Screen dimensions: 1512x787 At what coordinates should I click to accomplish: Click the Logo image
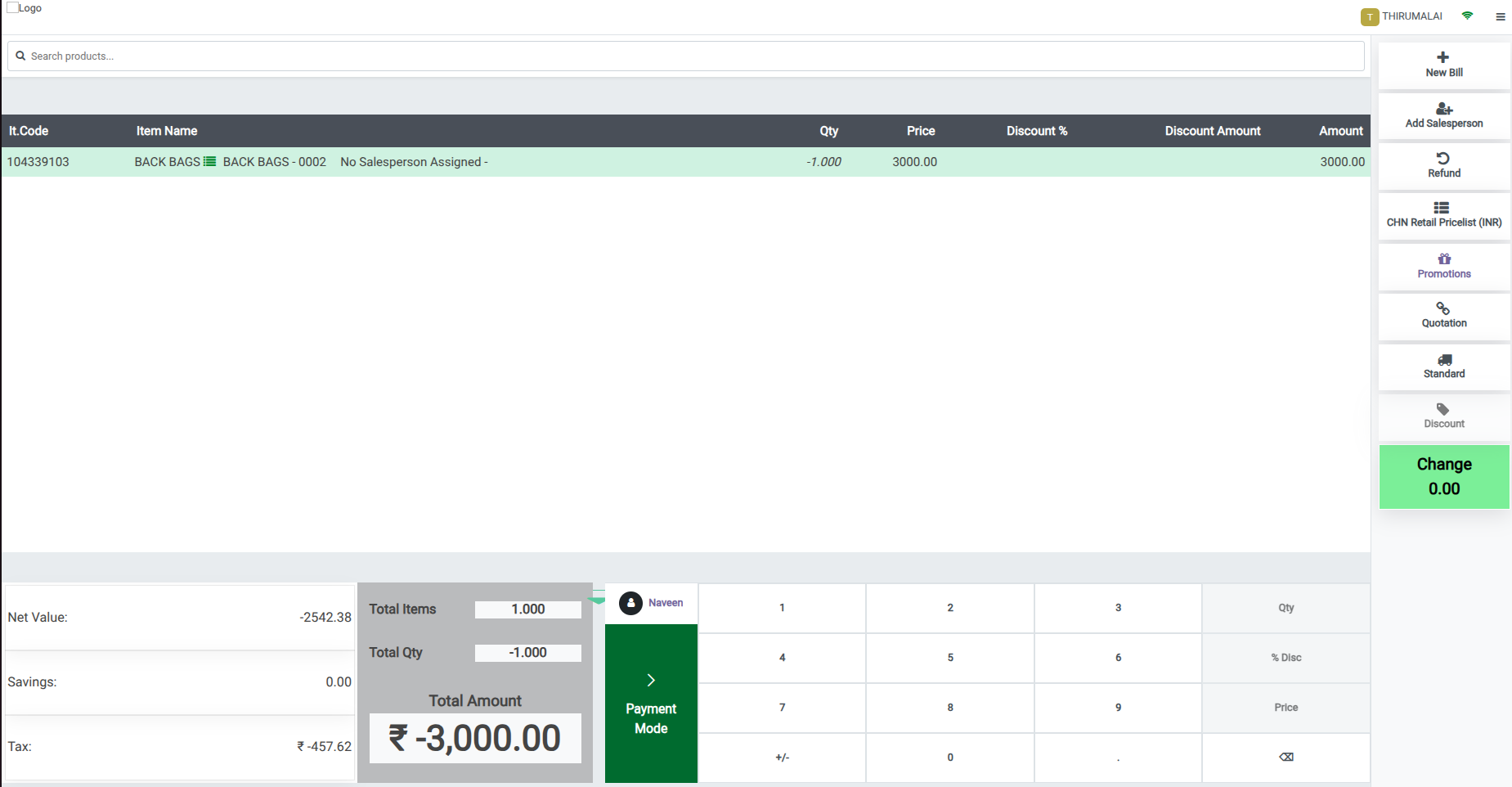click(x=25, y=8)
